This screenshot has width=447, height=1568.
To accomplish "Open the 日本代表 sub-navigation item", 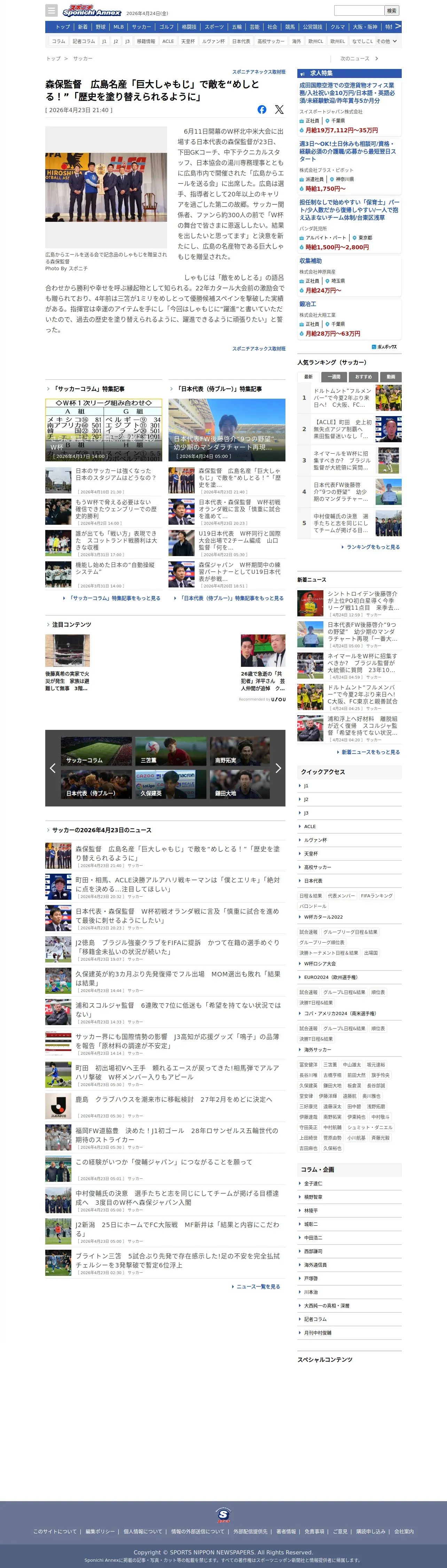I will coord(242,41).
